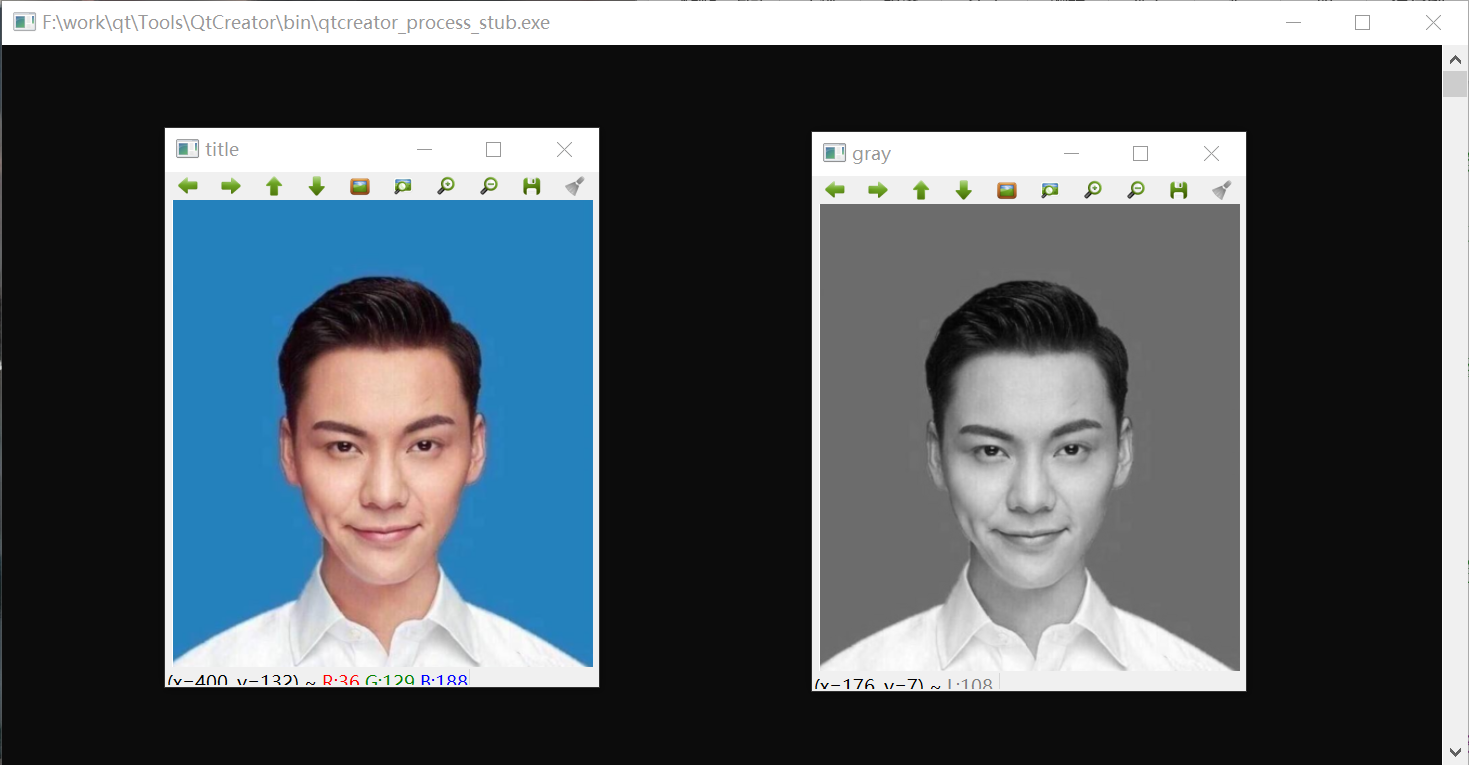Save the image from the title window
The width and height of the screenshot is (1469, 765).
tap(532, 186)
